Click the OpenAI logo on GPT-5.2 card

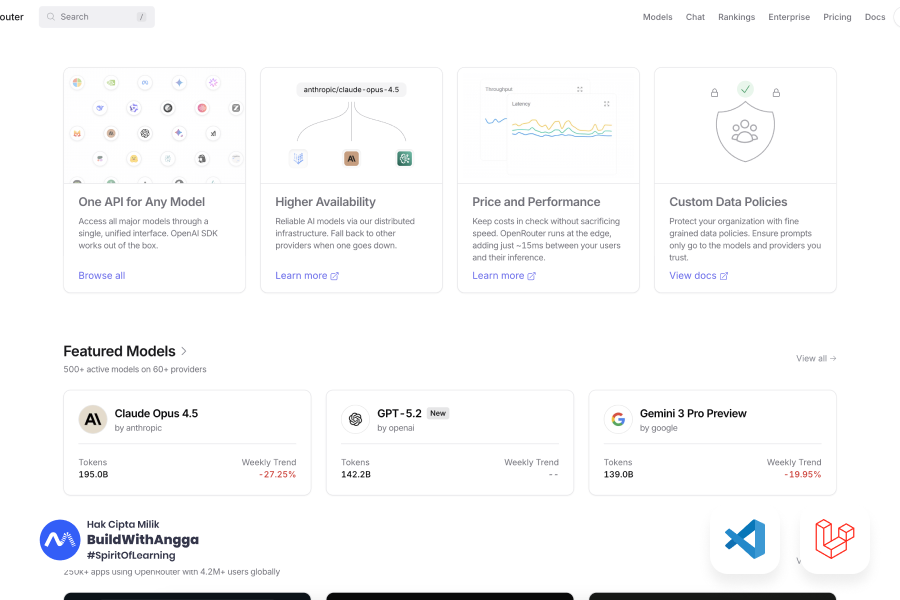(353, 420)
